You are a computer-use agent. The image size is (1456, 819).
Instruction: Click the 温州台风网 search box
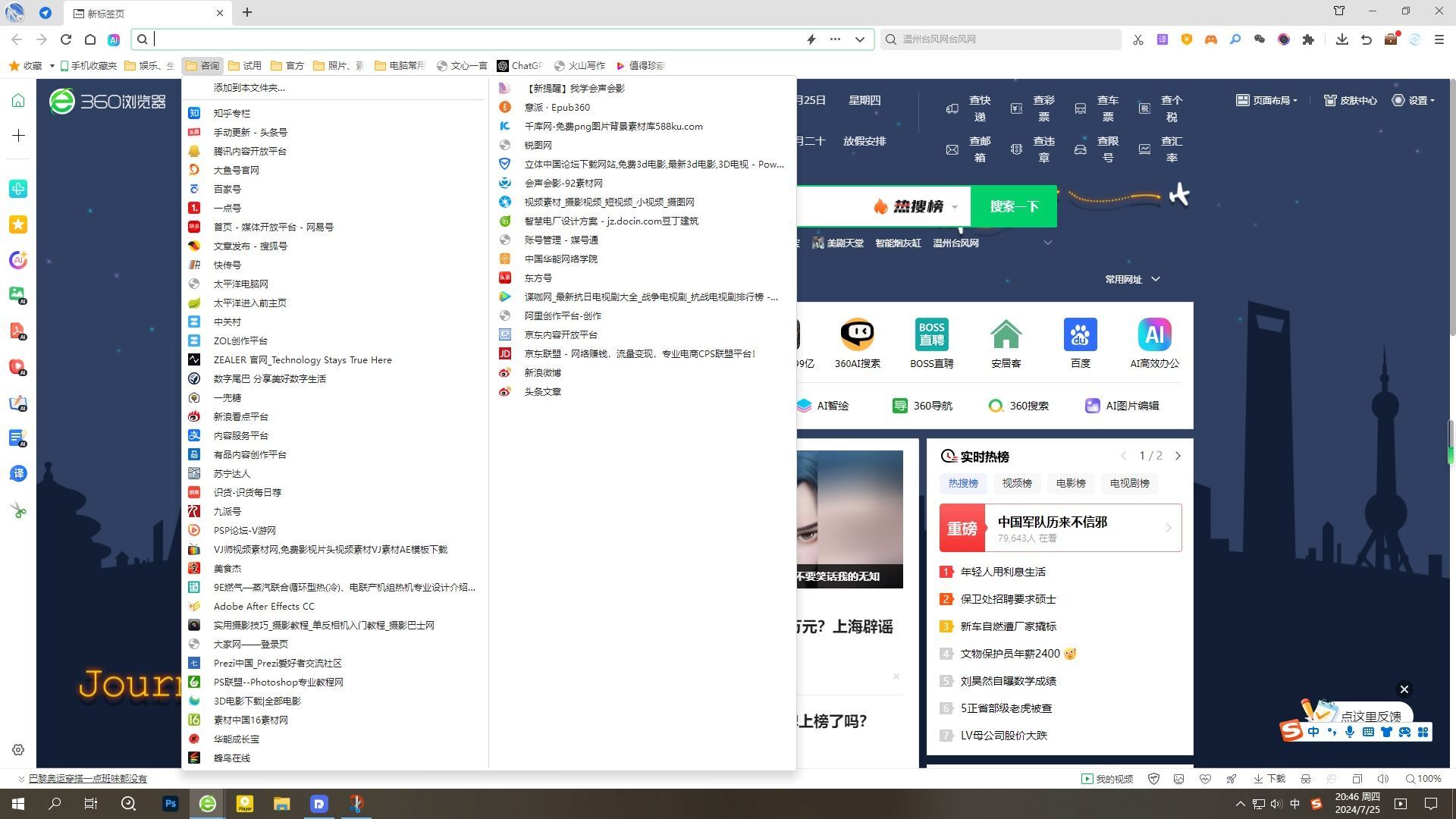coord(1001,39)
